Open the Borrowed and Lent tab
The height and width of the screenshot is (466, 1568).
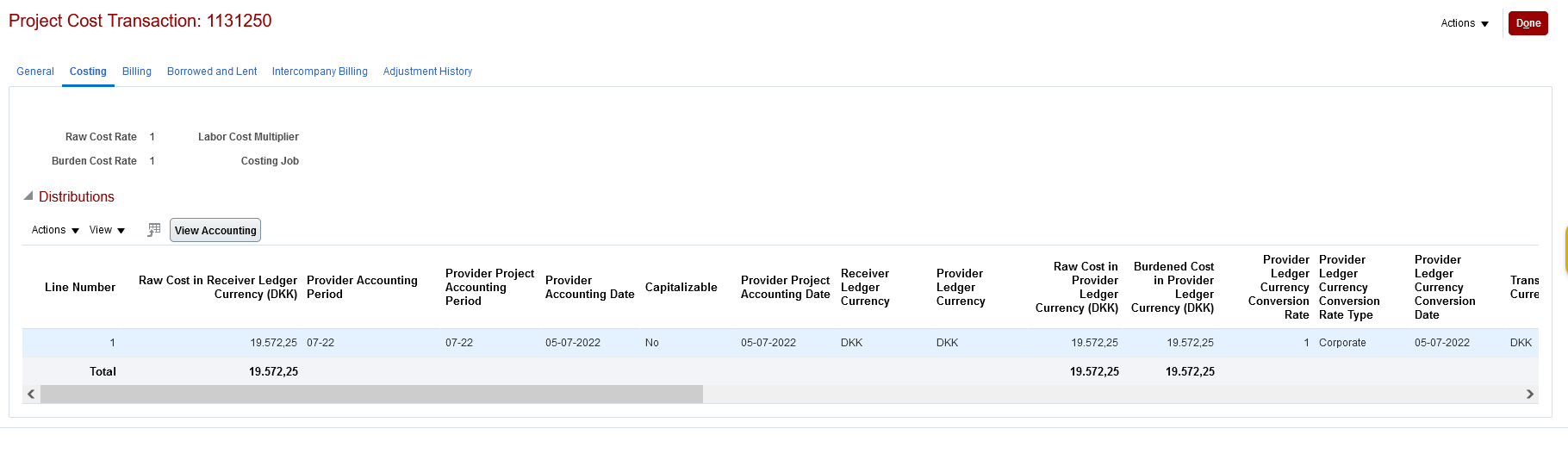point(212,71)
